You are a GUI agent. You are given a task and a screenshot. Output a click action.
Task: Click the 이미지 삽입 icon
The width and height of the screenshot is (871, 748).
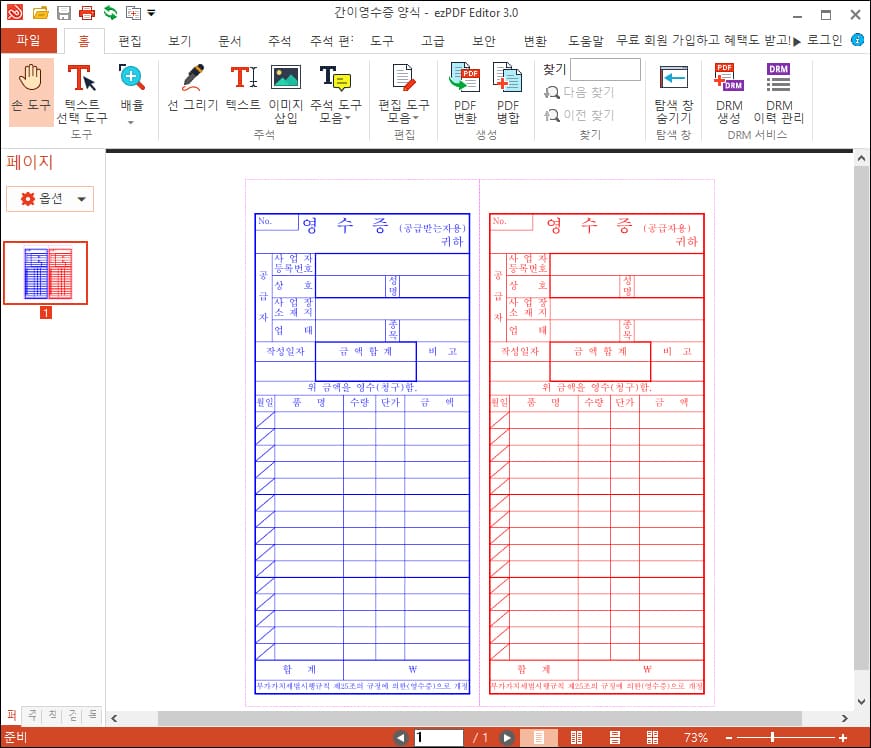pyautogui.click(x=285, y=90)
